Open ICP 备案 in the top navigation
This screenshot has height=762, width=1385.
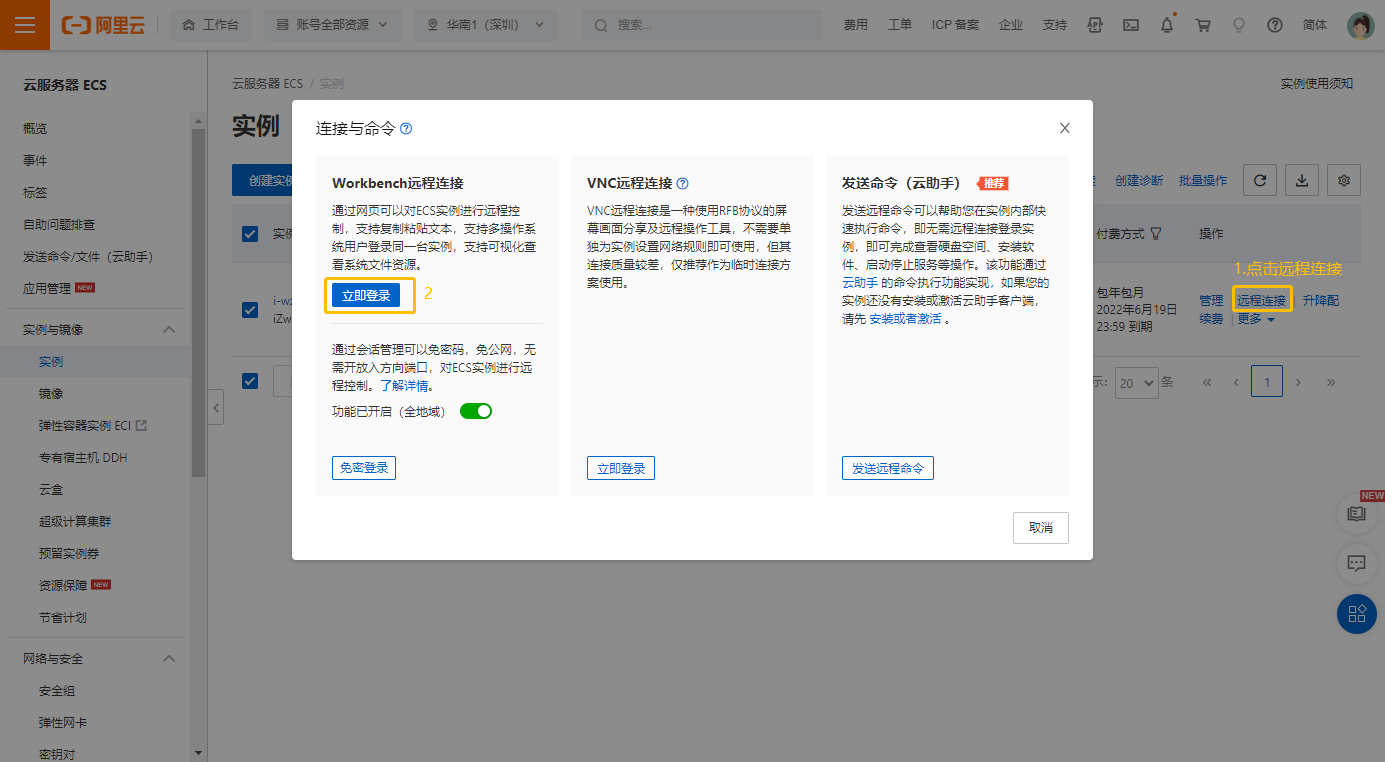click(955, 25)
